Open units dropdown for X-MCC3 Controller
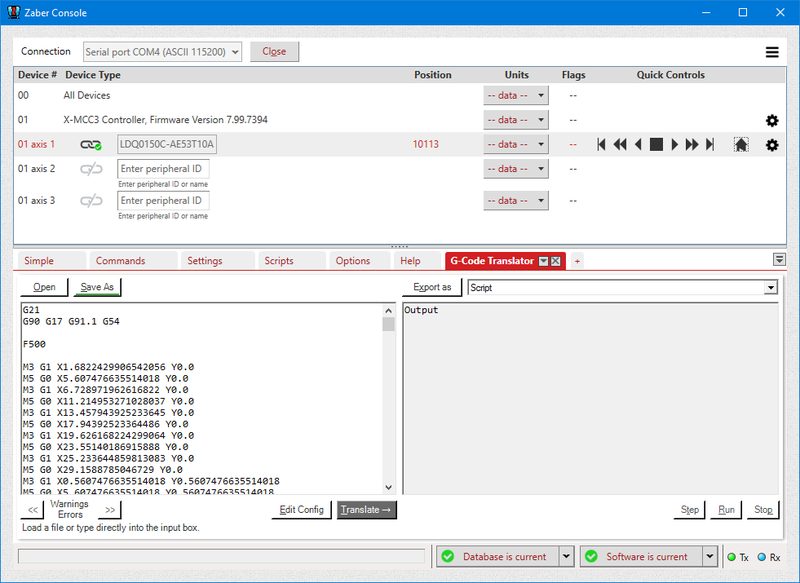The image size is (800, 583). click(x=516, y=120)
